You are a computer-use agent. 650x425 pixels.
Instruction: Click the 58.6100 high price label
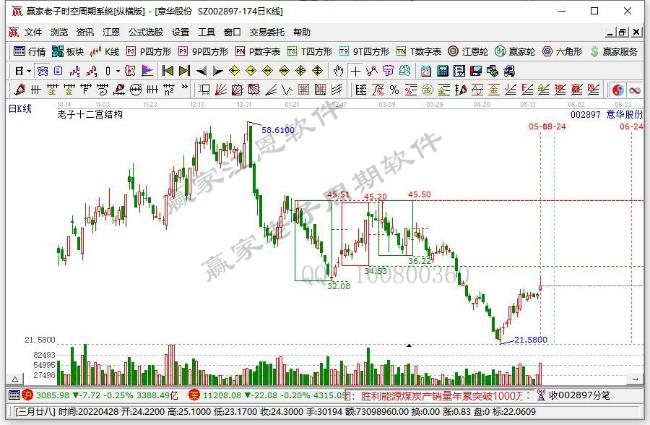(x=278, y=130)
